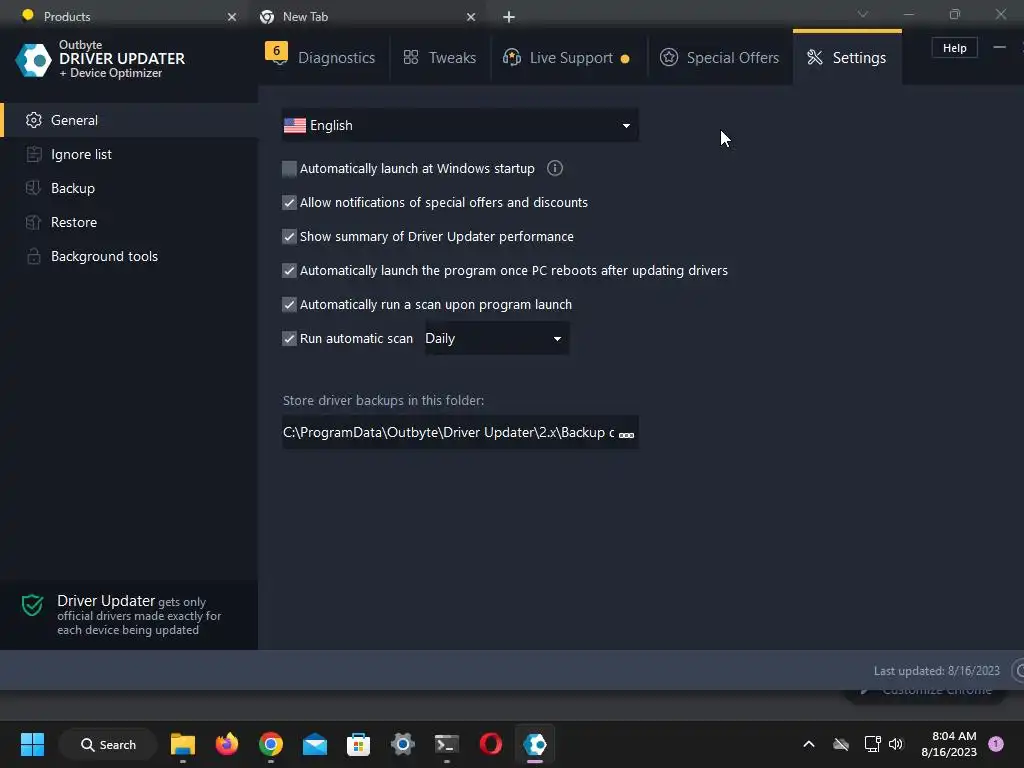Go to the Restore section
Image resolution: width=1024 pixels, height=768 pixels.
[129, 222]
